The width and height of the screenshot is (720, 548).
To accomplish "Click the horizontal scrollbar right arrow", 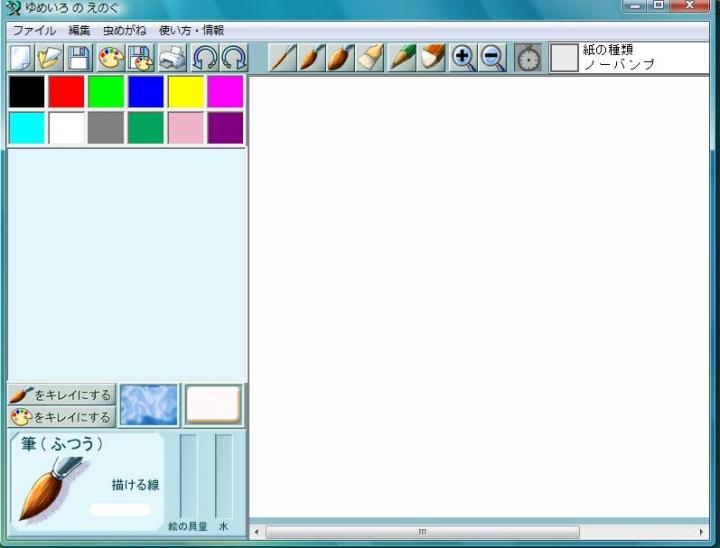I will coord(702,532).
